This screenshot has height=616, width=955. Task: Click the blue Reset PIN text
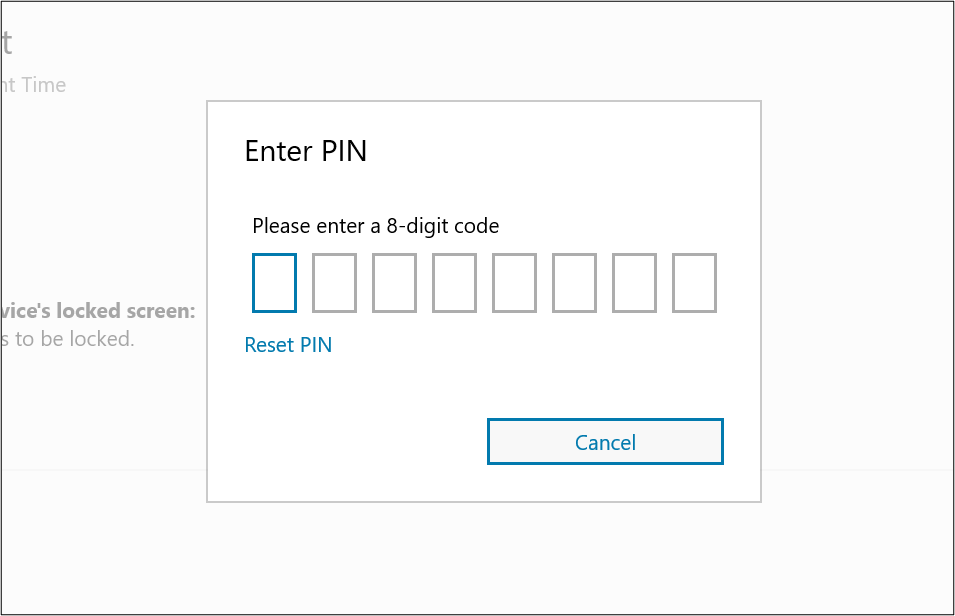point(288,344)
